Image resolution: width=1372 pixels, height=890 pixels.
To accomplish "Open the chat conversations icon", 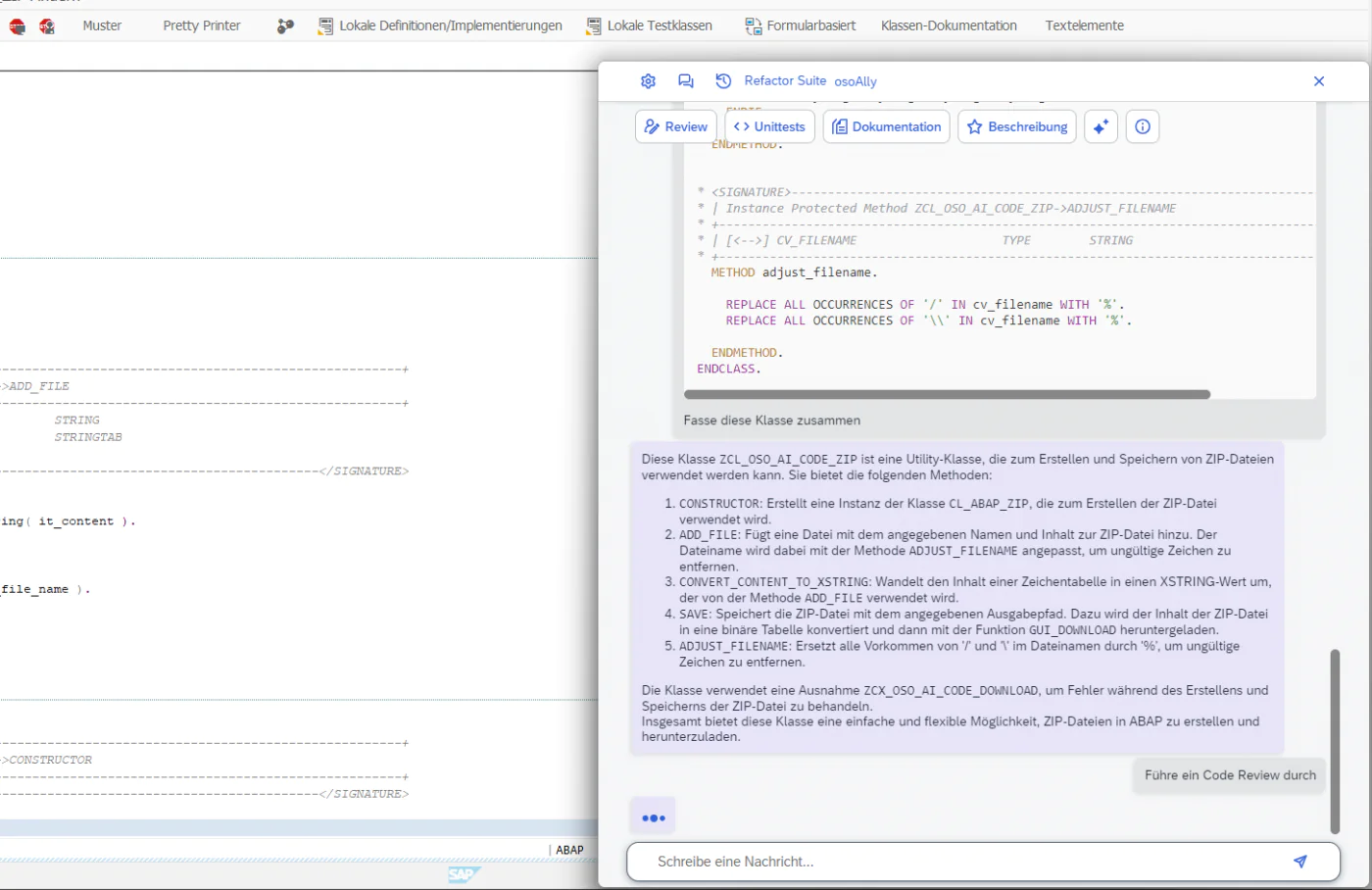I will pyautogui.click(x=686, y=81).
